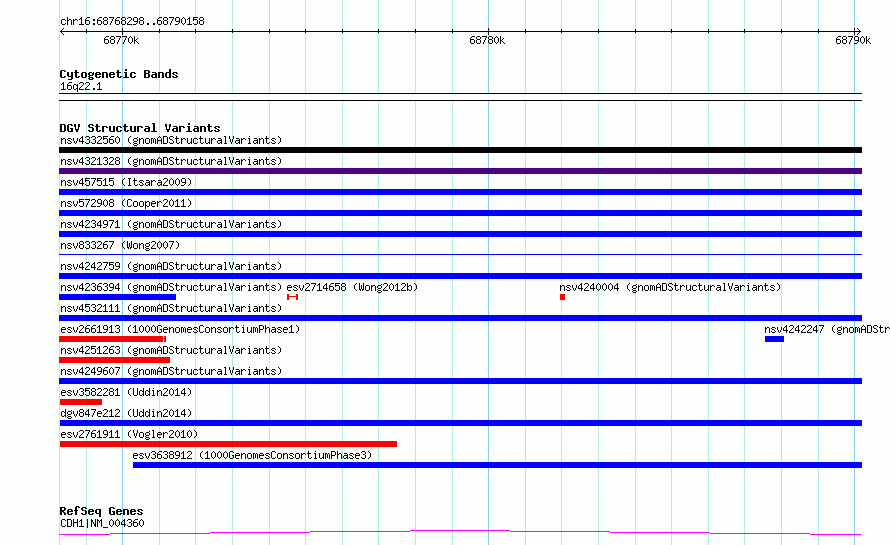Open the esv2761911 (Vogler2010) label
Image resolution: width=890 pixels, height=545 pixels.
pyautogui.click(x=129, y=434)
